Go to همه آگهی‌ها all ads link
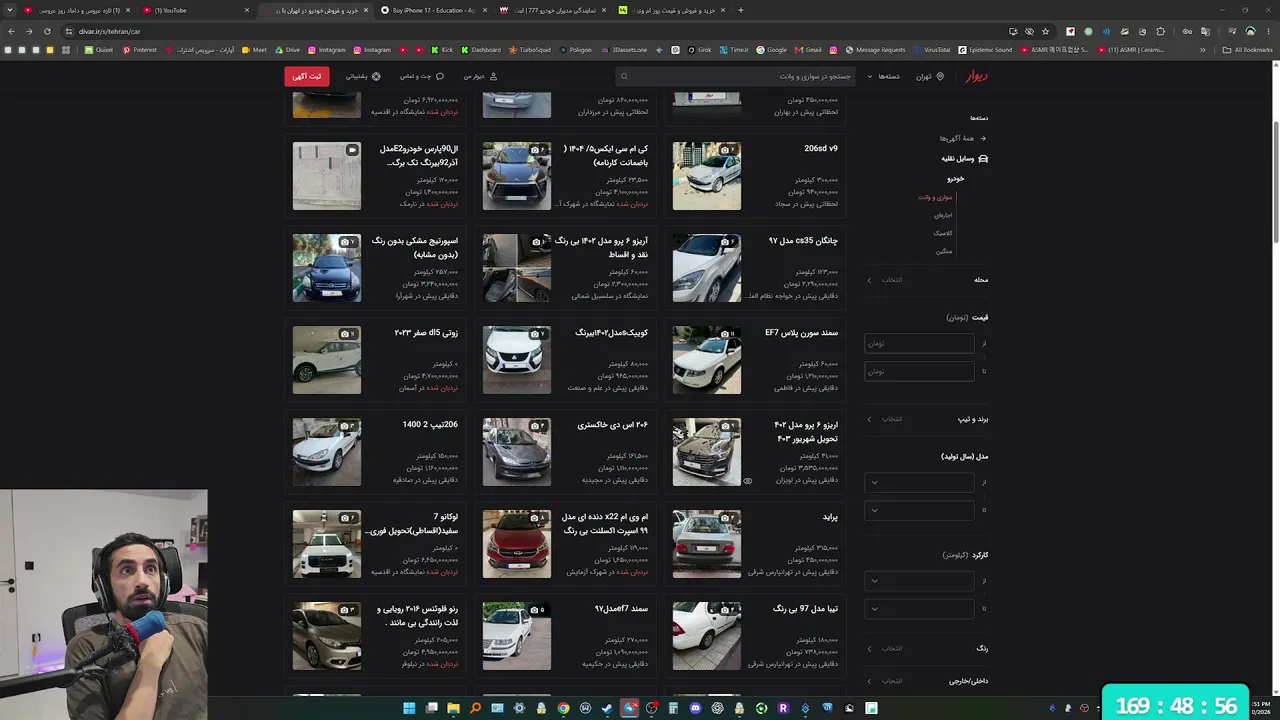1280x720 pixels. 963,138
